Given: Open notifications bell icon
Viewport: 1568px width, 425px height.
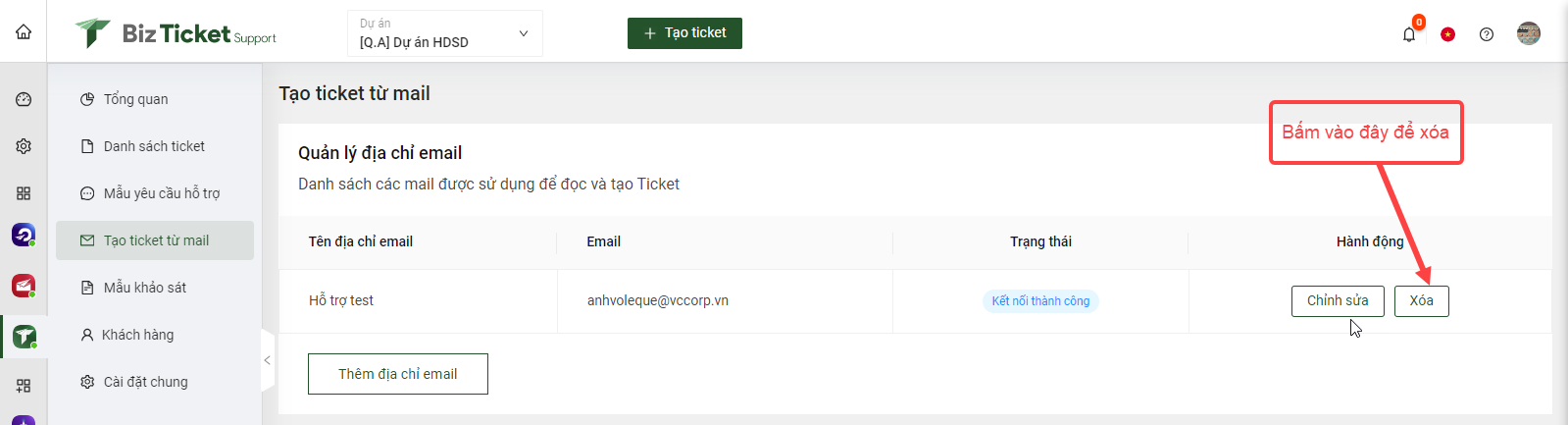Looking at the screenshot, I should [x=1409, y=34].
